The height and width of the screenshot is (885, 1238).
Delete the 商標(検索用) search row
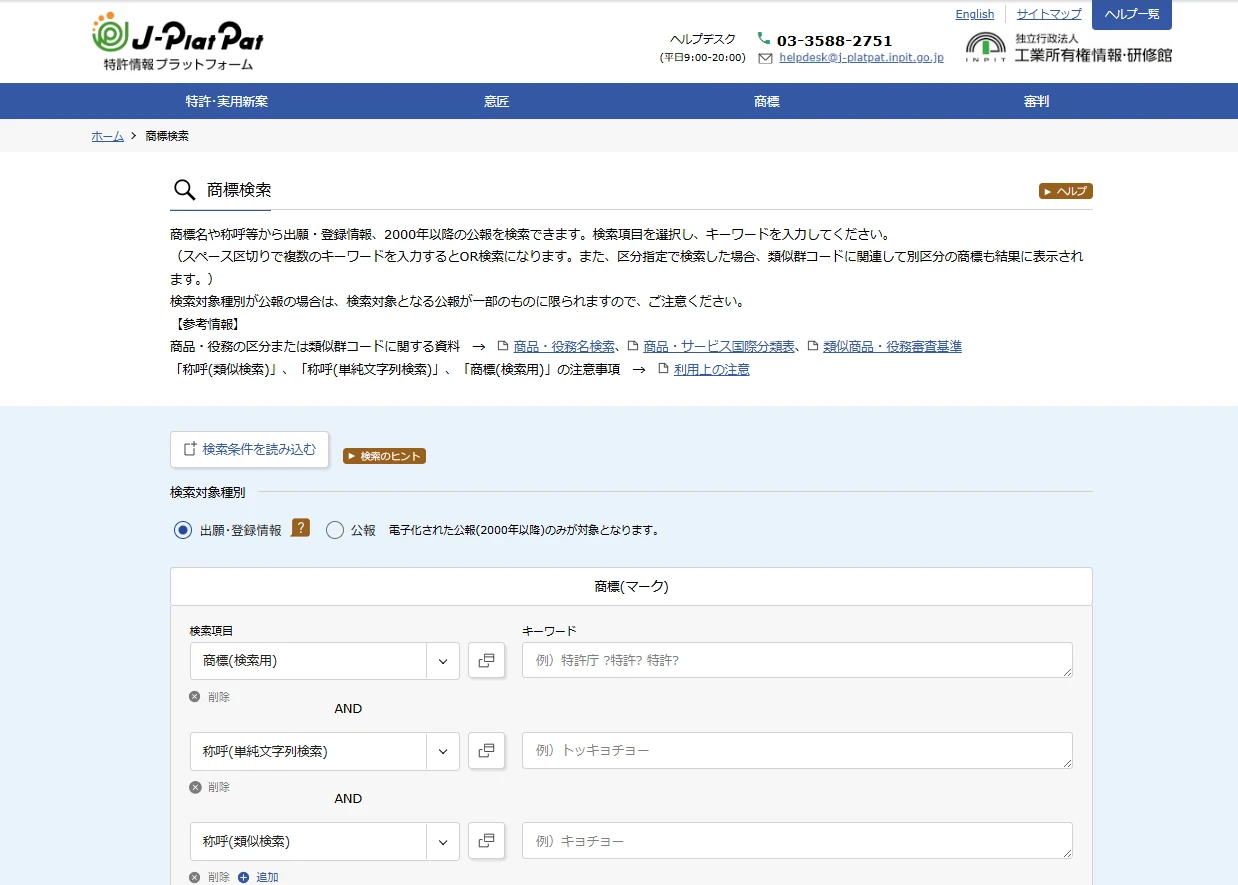click(x=210, y=697)
